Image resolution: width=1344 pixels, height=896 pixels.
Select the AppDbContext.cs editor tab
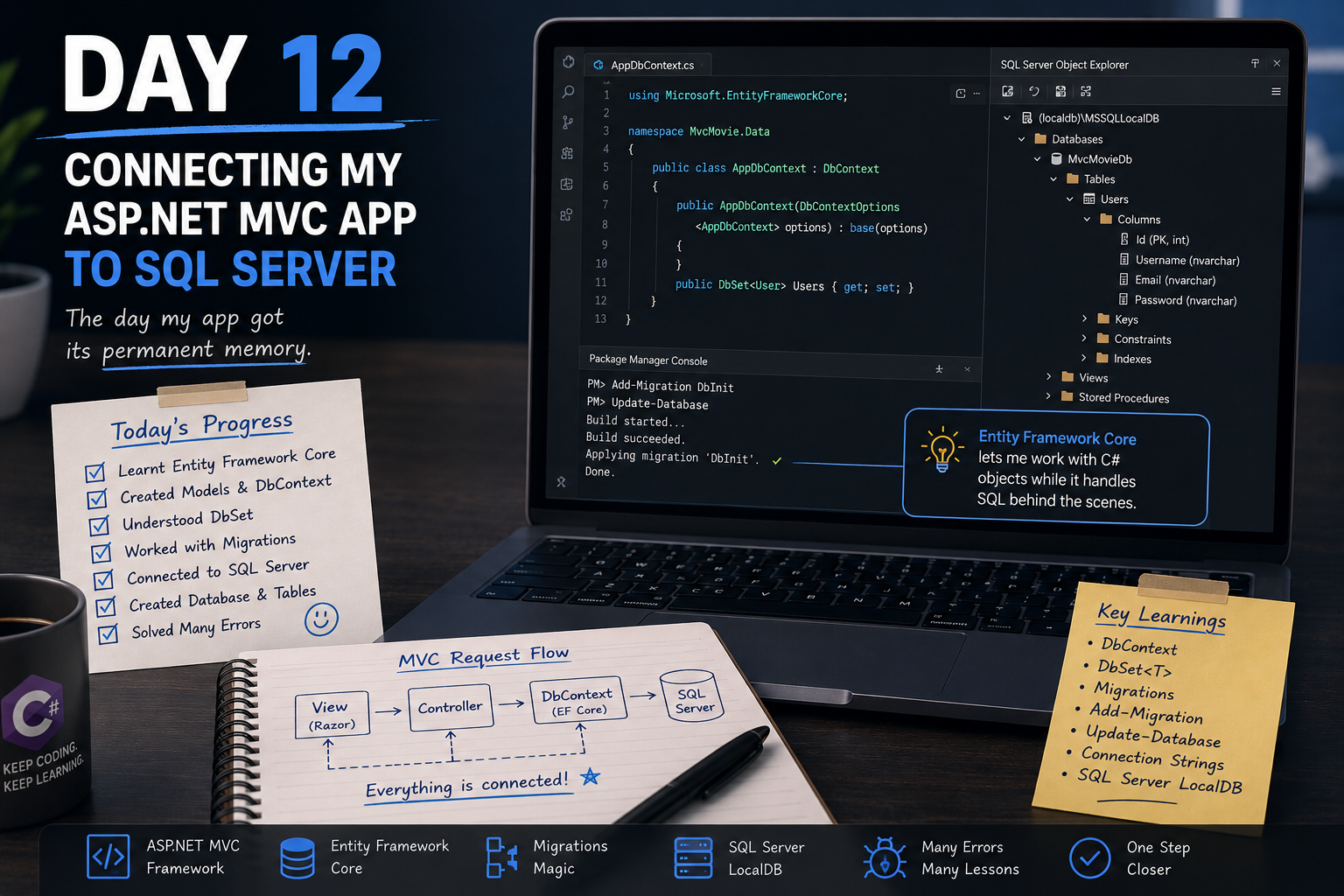click(x=647, y=65)
